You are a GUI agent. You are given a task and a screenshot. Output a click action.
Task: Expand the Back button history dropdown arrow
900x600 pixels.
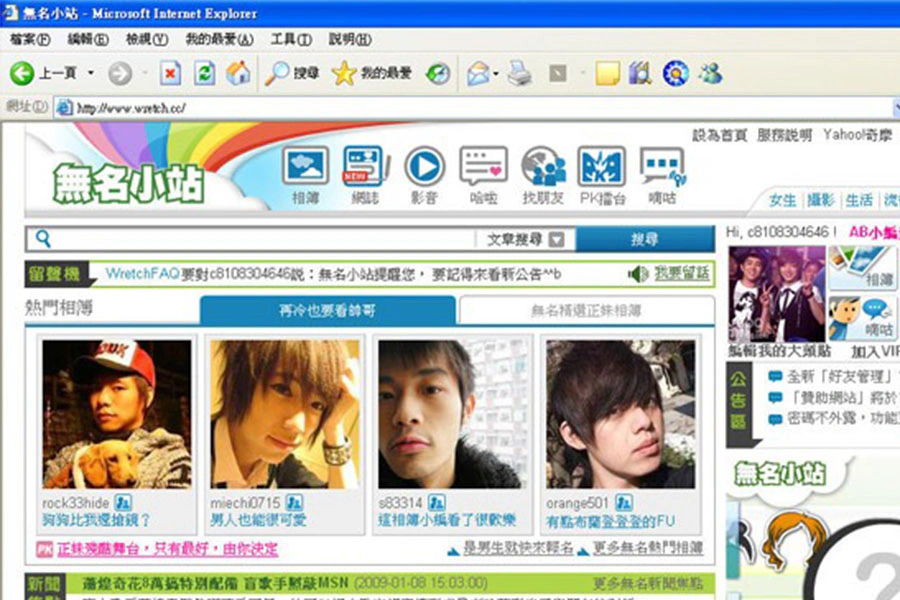click(x=91, y=73)
